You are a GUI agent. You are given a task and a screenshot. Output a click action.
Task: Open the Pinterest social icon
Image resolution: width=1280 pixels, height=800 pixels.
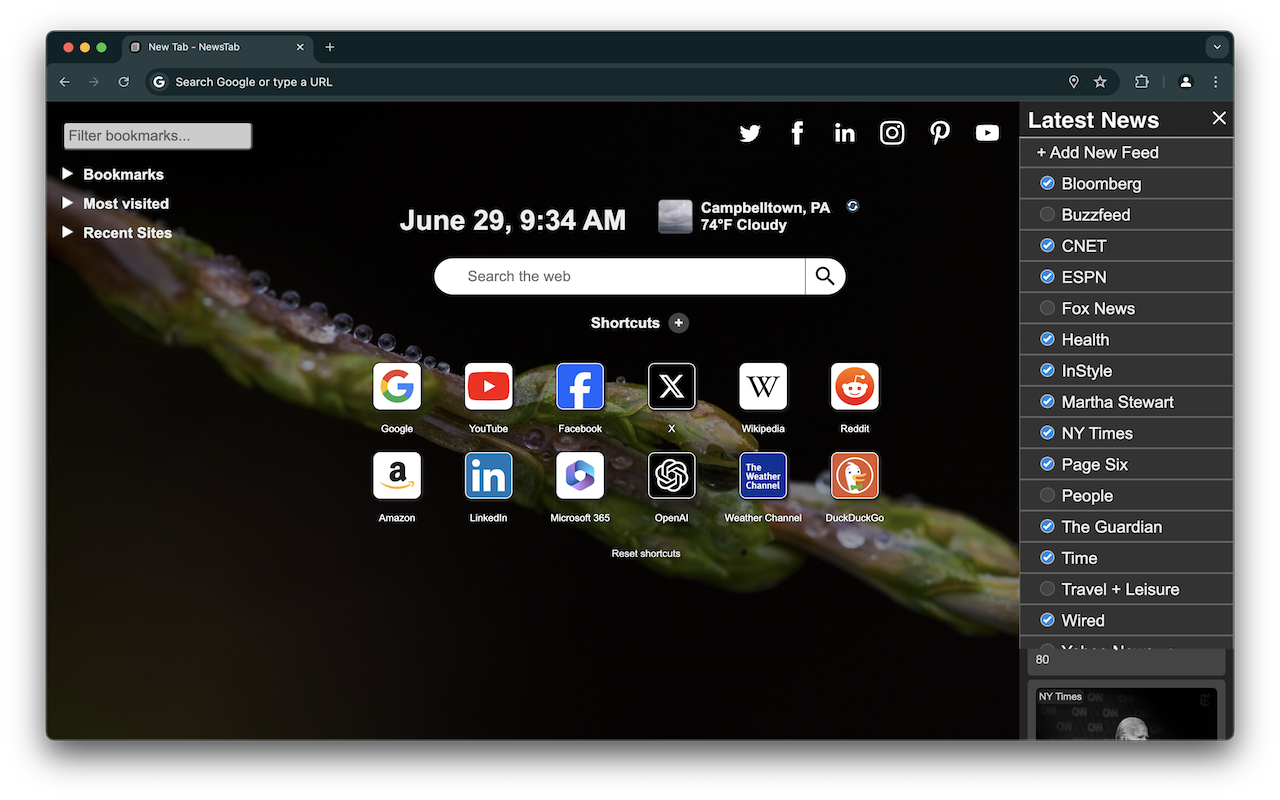[940, 133]
